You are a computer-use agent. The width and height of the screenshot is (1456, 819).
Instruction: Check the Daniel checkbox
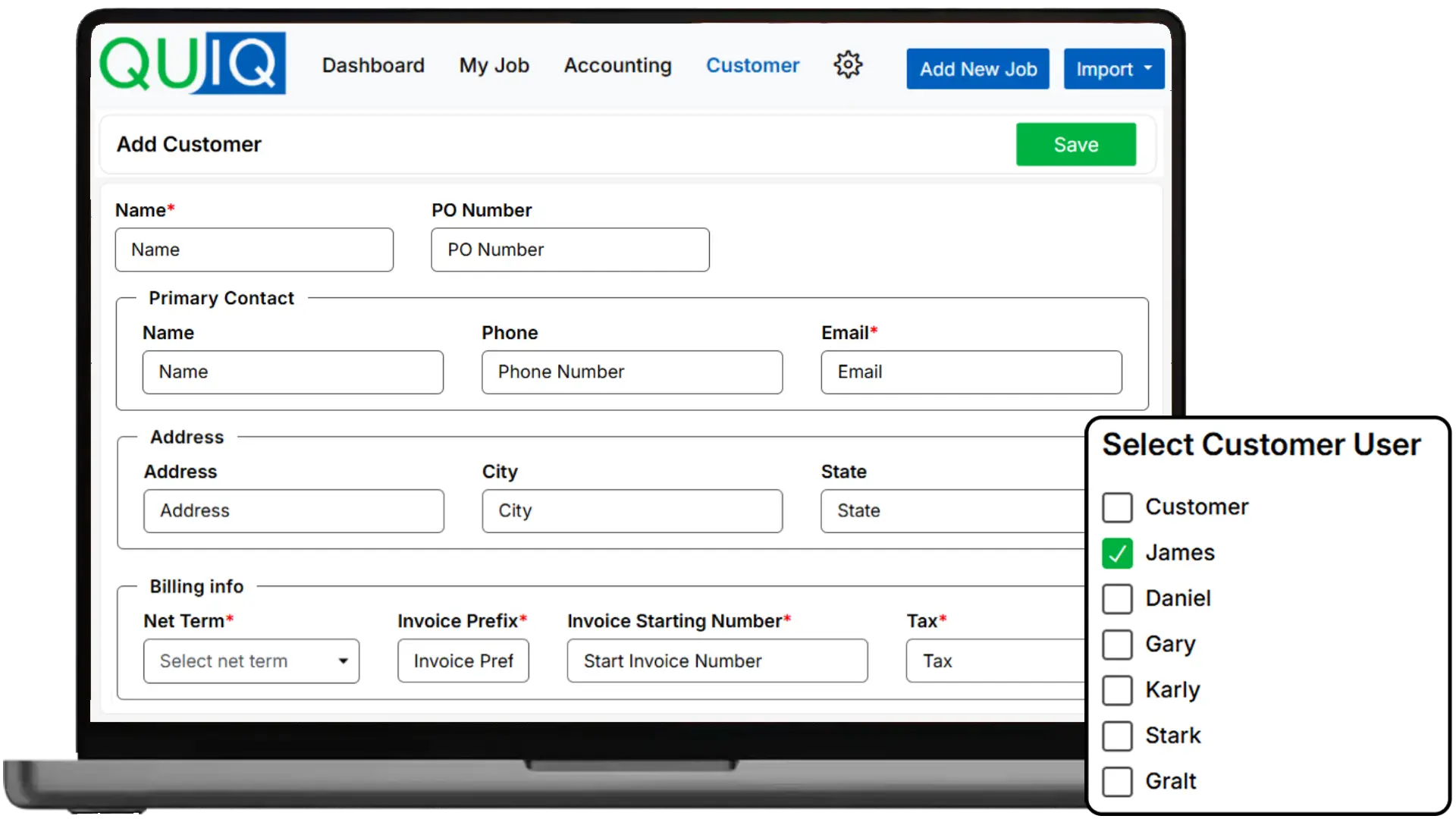1116,599
